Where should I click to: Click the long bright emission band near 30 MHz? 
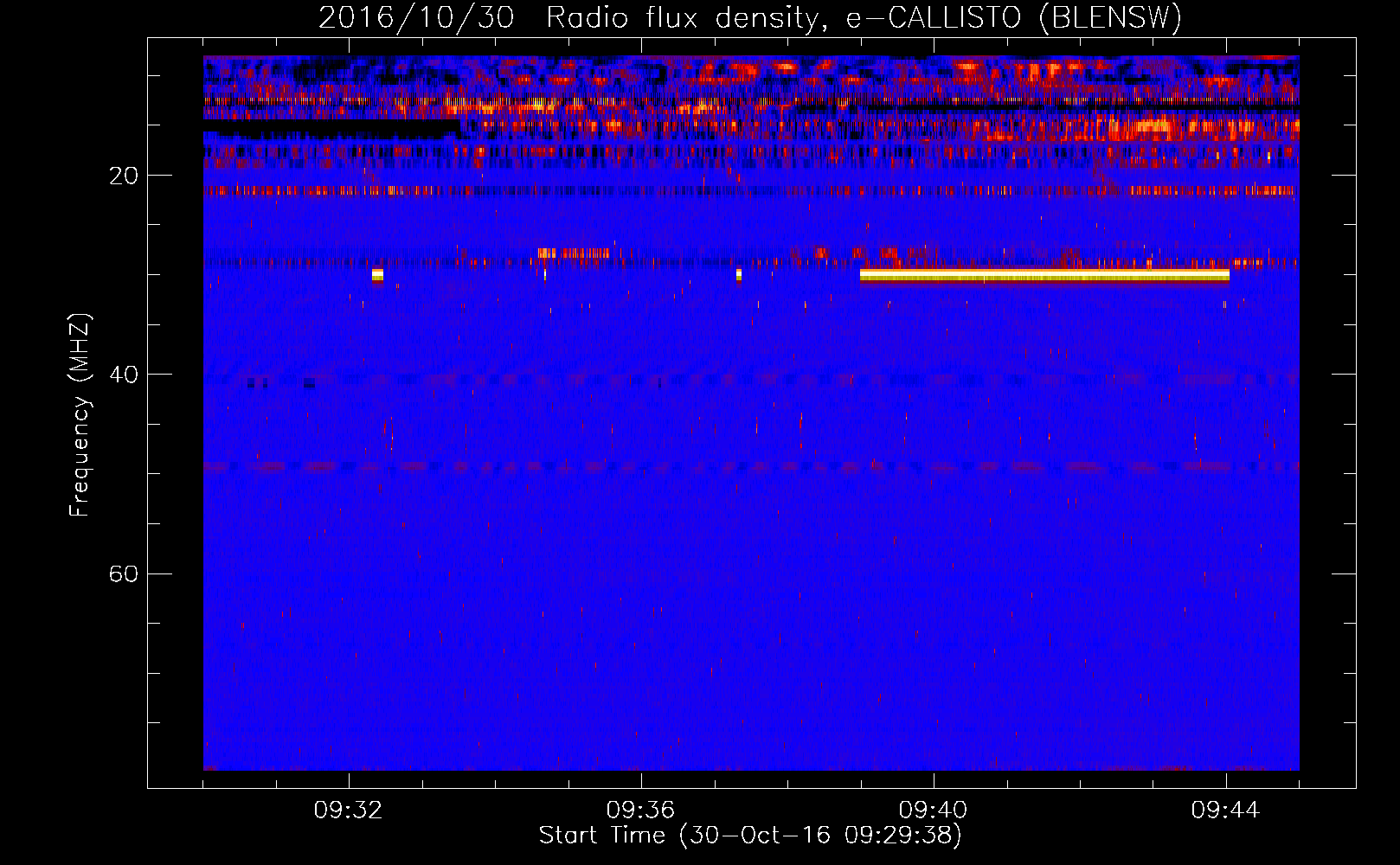click(x=1044, y=275)
